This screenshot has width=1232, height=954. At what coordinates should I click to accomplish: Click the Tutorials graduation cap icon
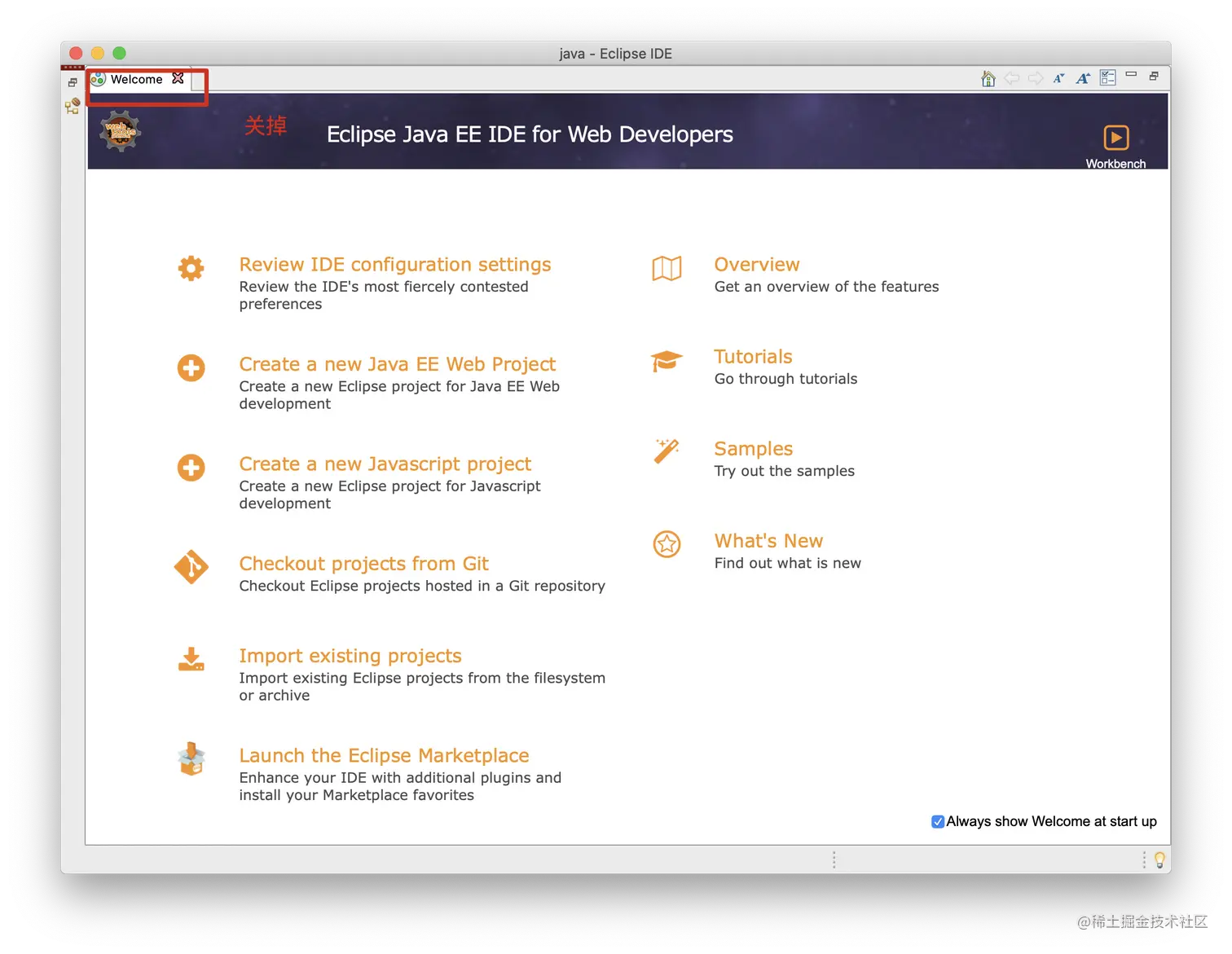(667, 360)
